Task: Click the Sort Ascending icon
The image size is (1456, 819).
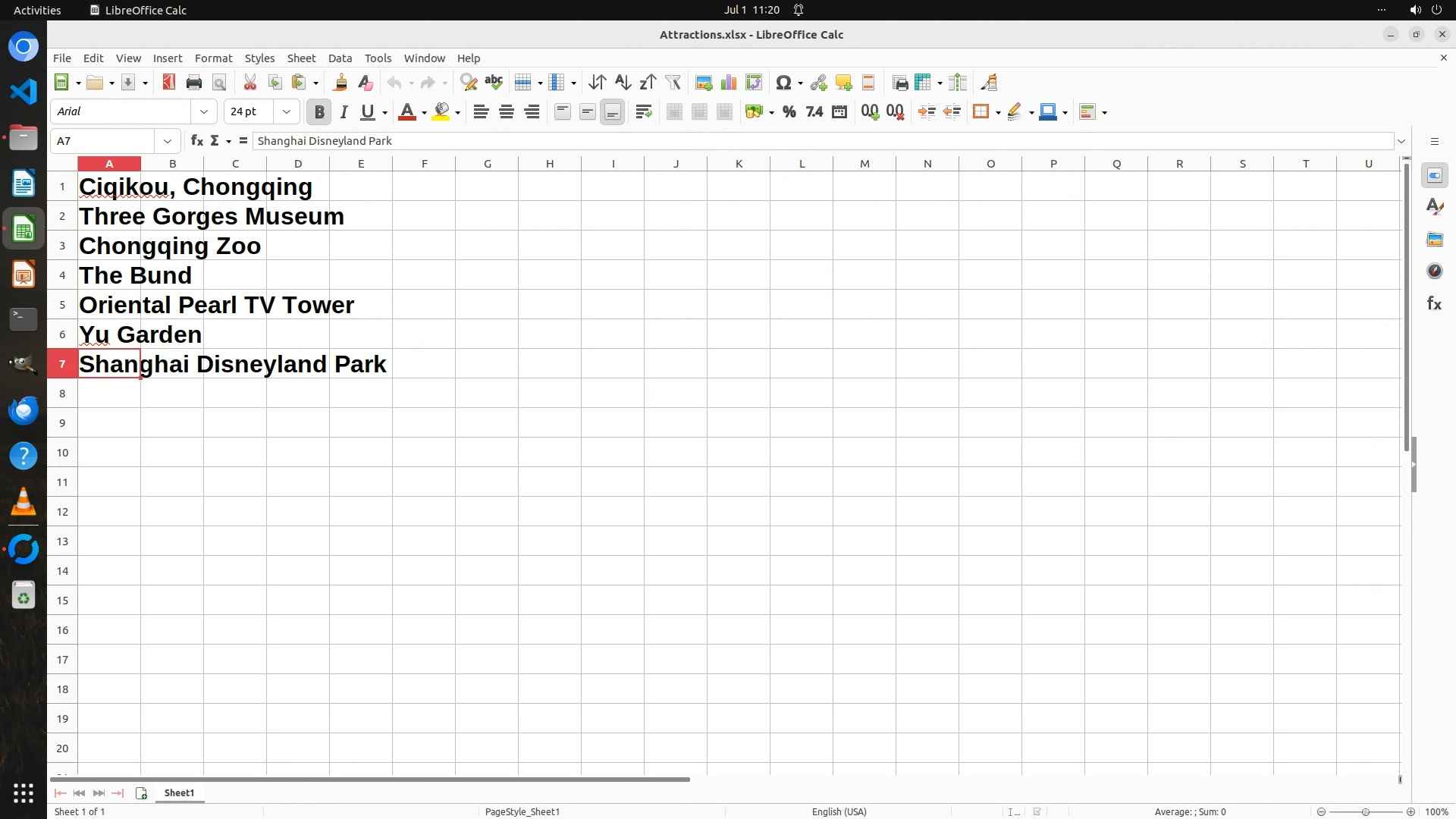Action: [x=623, y=83]
